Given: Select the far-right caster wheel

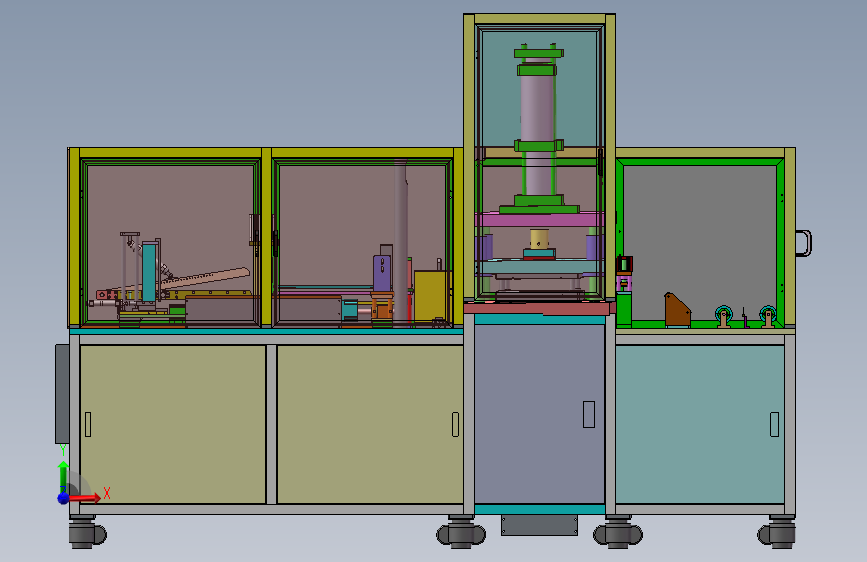Looking at the screenshot, I should tap(777, 532).
